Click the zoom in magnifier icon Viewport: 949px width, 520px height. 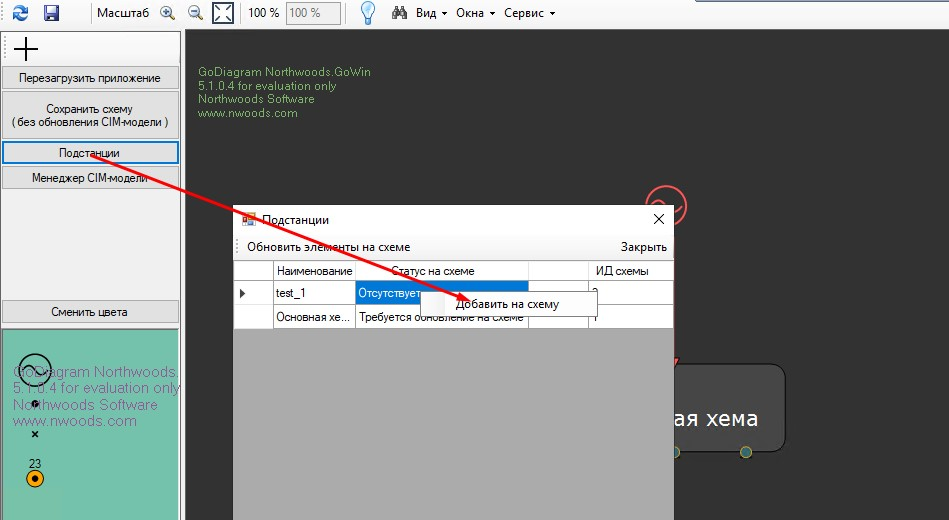tap(167, 13)
